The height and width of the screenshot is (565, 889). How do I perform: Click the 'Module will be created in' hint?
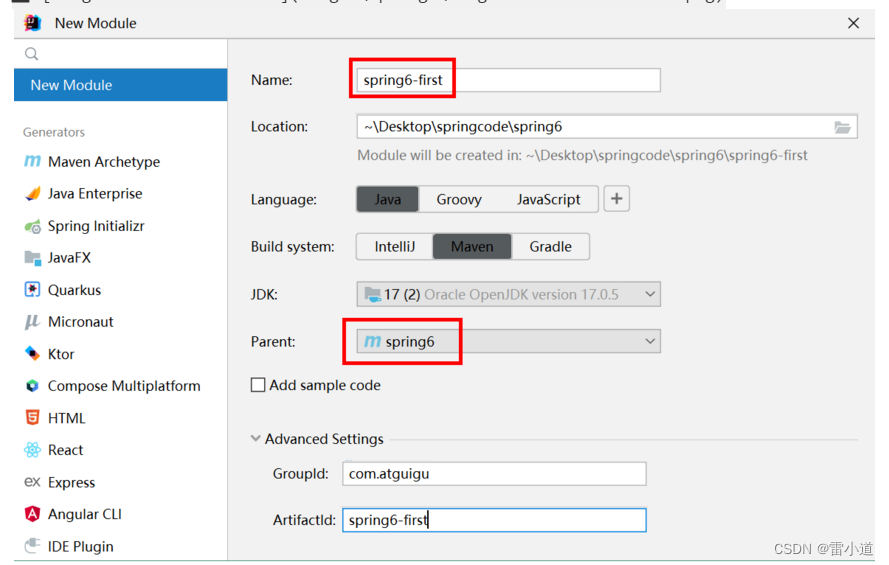coord(582,155)
